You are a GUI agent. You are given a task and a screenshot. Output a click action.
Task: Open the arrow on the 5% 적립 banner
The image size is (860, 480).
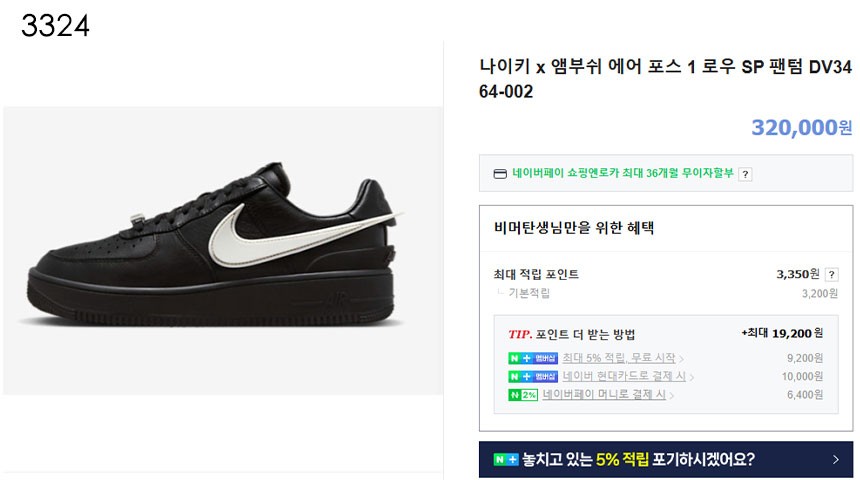tap(836, 460)
